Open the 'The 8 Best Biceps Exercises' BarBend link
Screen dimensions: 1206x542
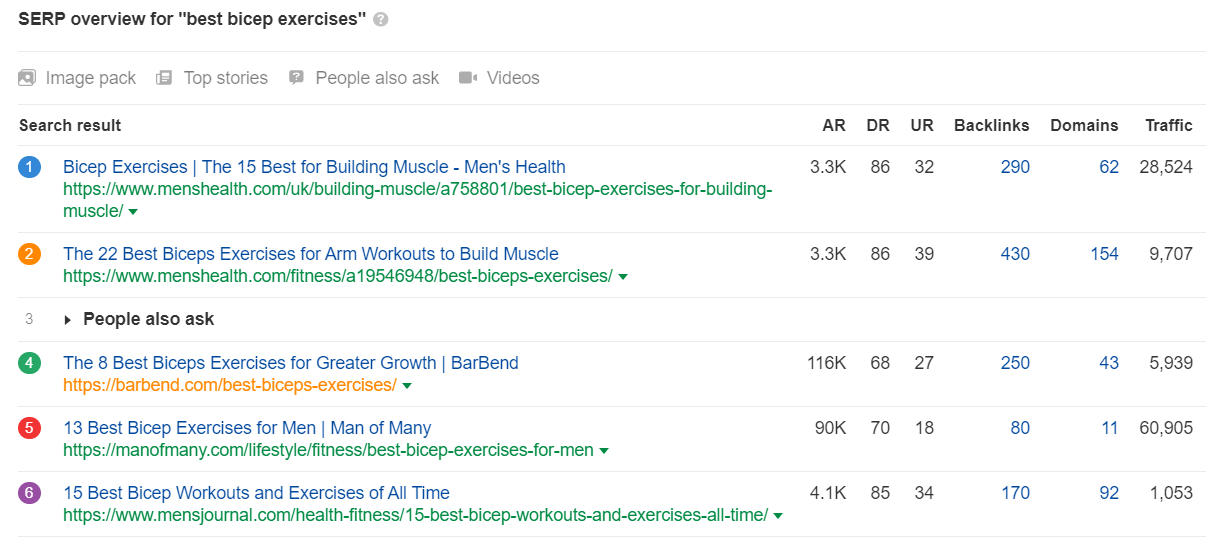coord(290,363)
